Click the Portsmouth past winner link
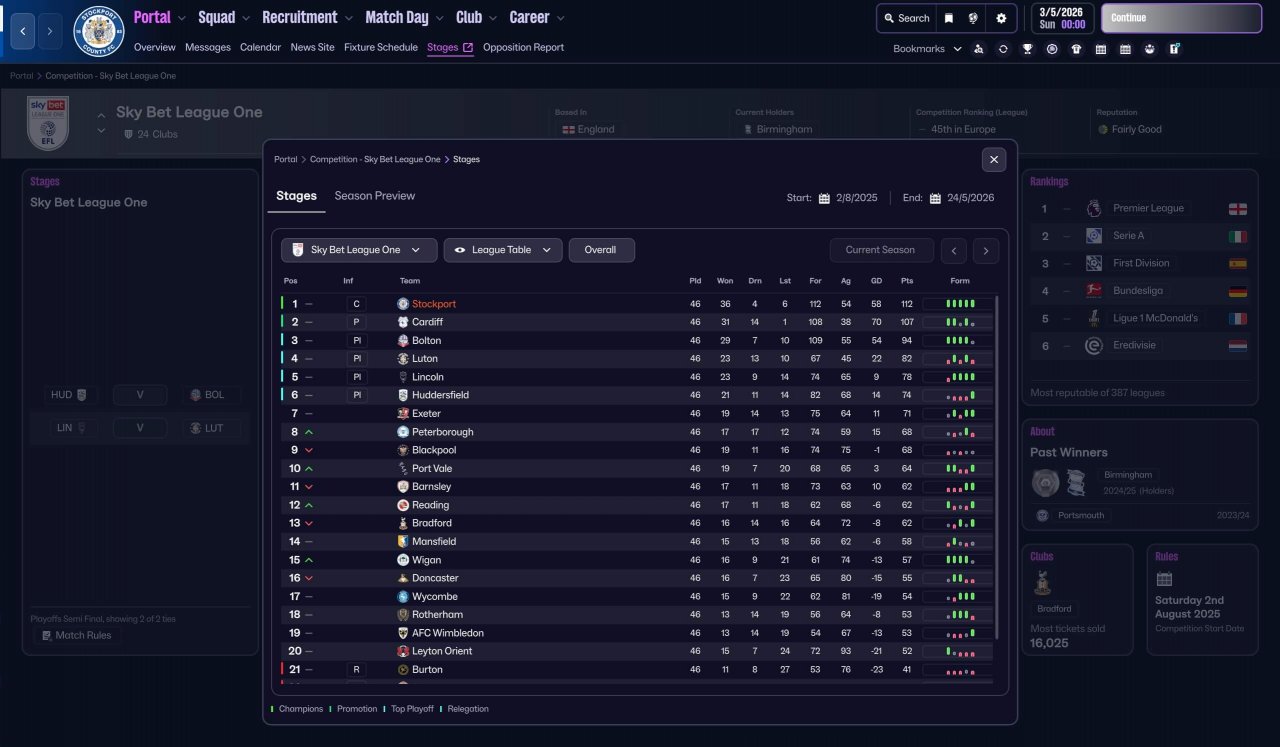 [x=1081, y=515]
